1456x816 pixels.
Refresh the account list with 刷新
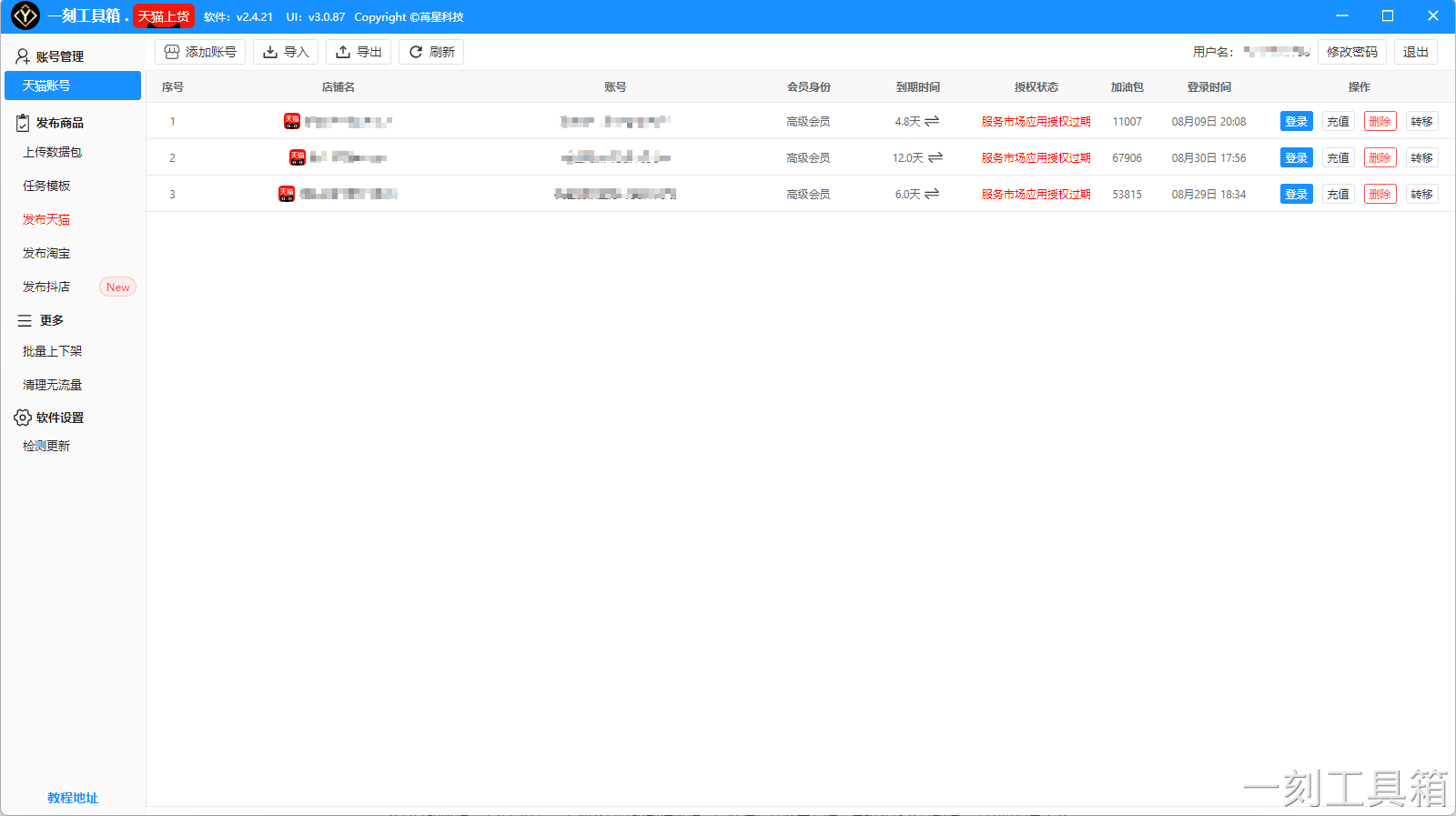(x=431, y=52)
